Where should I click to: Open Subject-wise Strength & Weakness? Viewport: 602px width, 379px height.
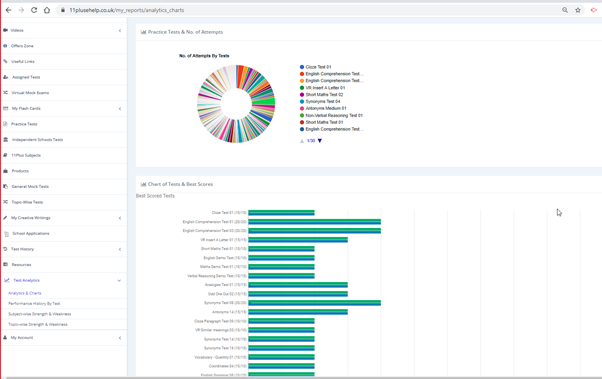coord(40,314)
